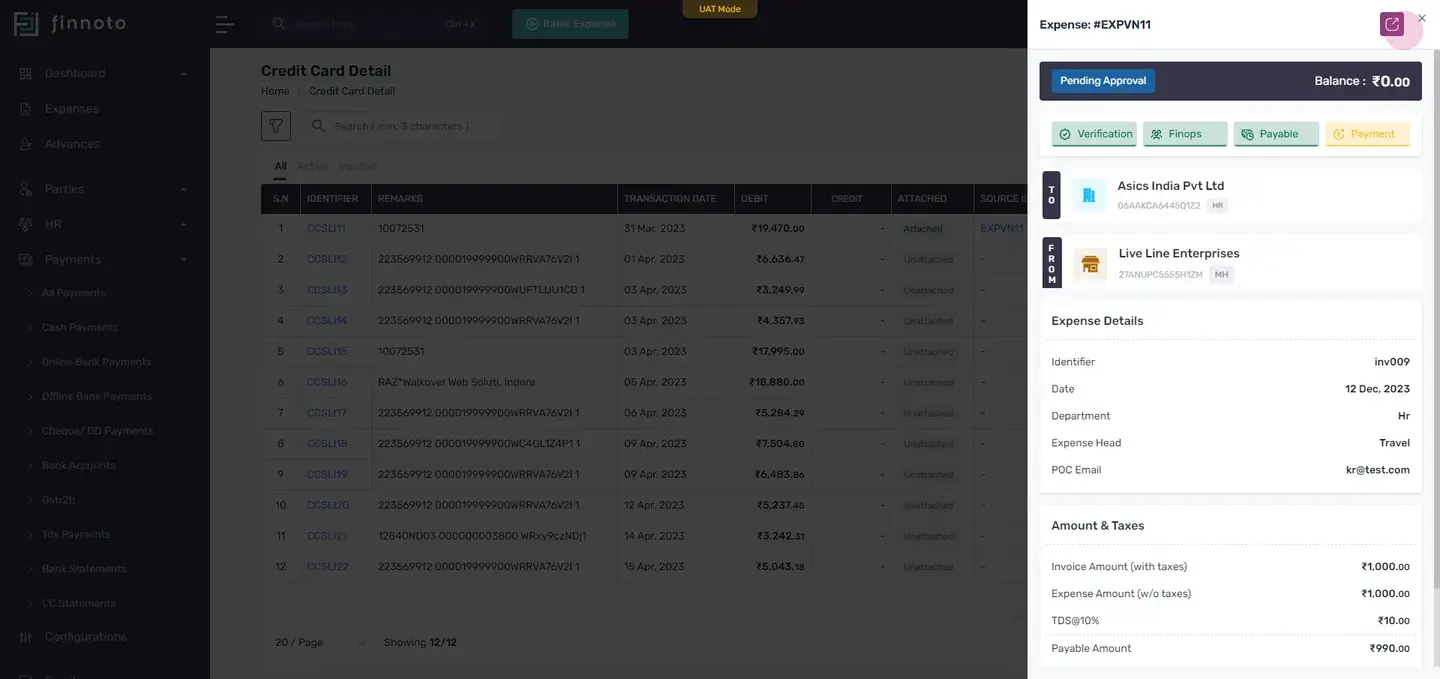
Task: Click the finnoto logo
Action: pyautogui.click(x=70, y=23)
